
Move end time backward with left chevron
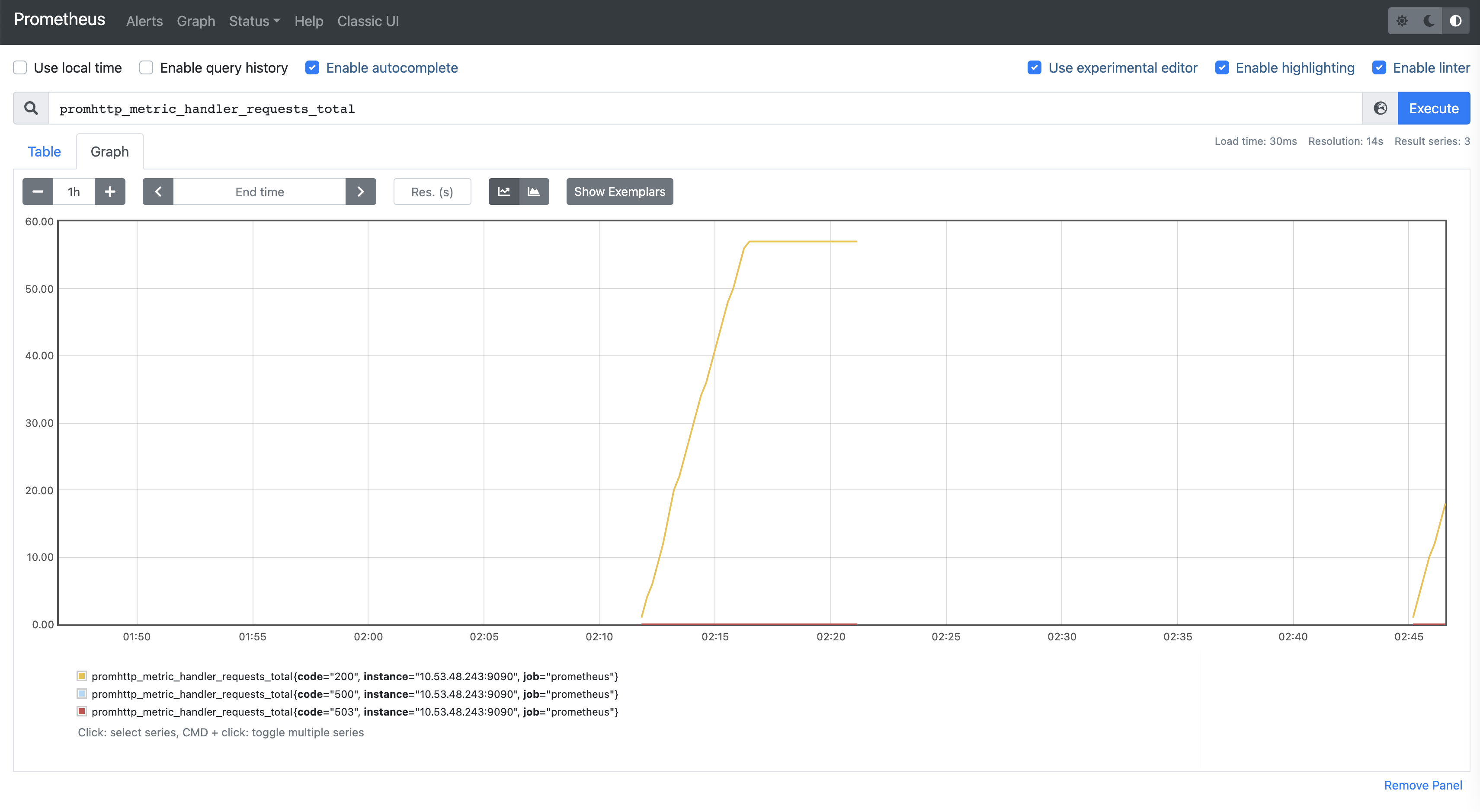pos(158,191)
